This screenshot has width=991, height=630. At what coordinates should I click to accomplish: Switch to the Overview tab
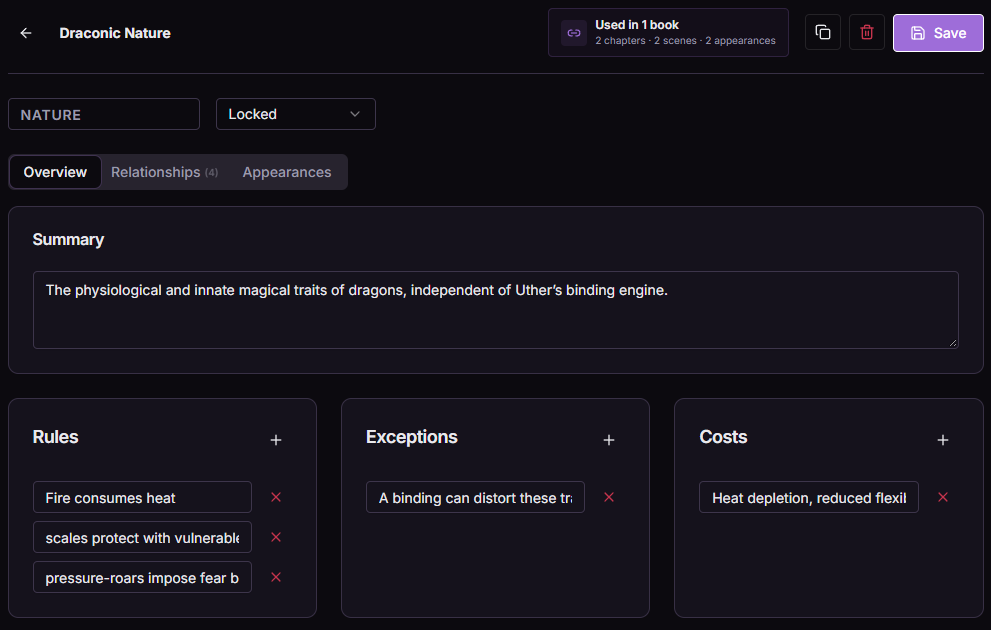[x=55, y=172]
